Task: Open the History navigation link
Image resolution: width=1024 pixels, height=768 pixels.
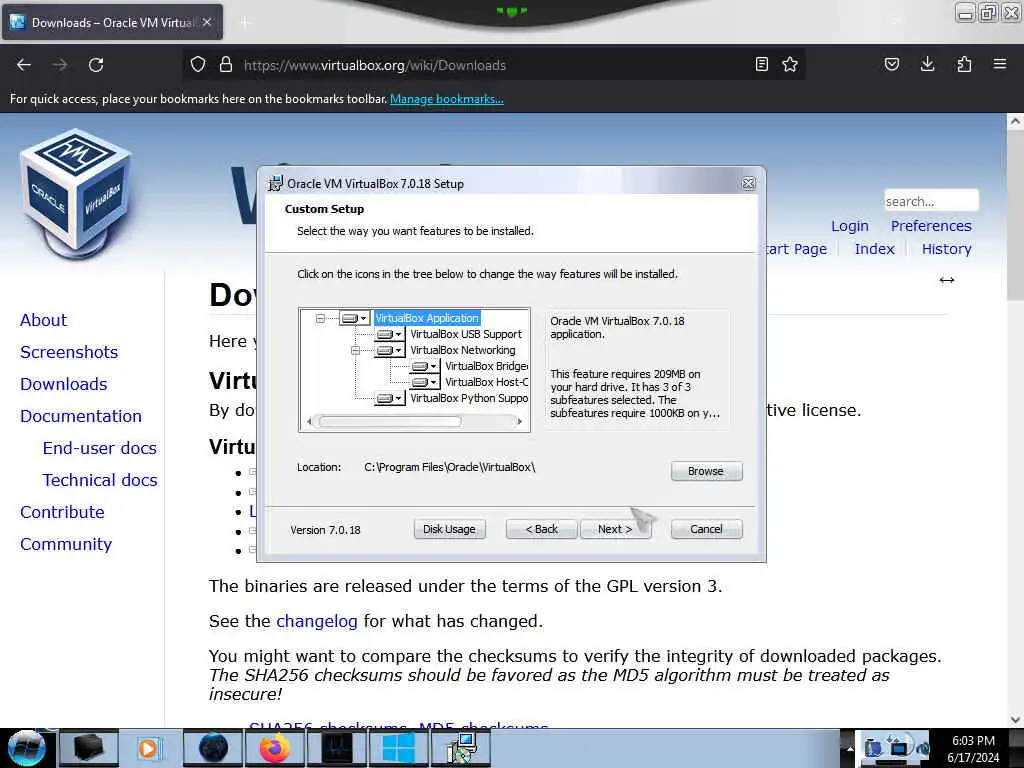Action: pos(946,249)
